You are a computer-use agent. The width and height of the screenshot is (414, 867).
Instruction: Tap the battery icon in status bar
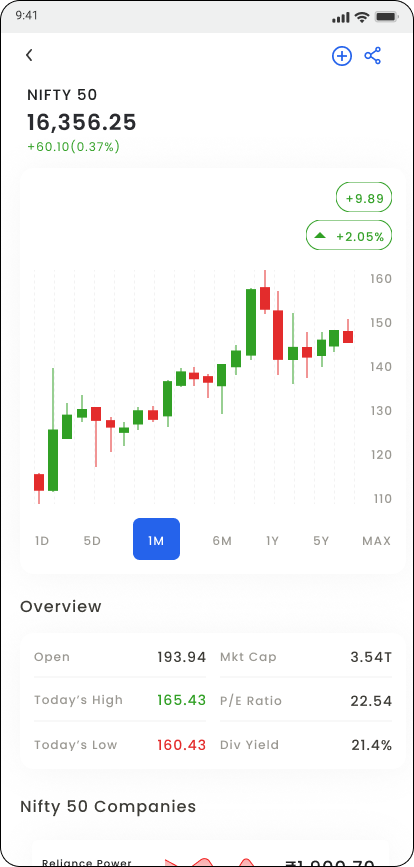tap(385, 17)
